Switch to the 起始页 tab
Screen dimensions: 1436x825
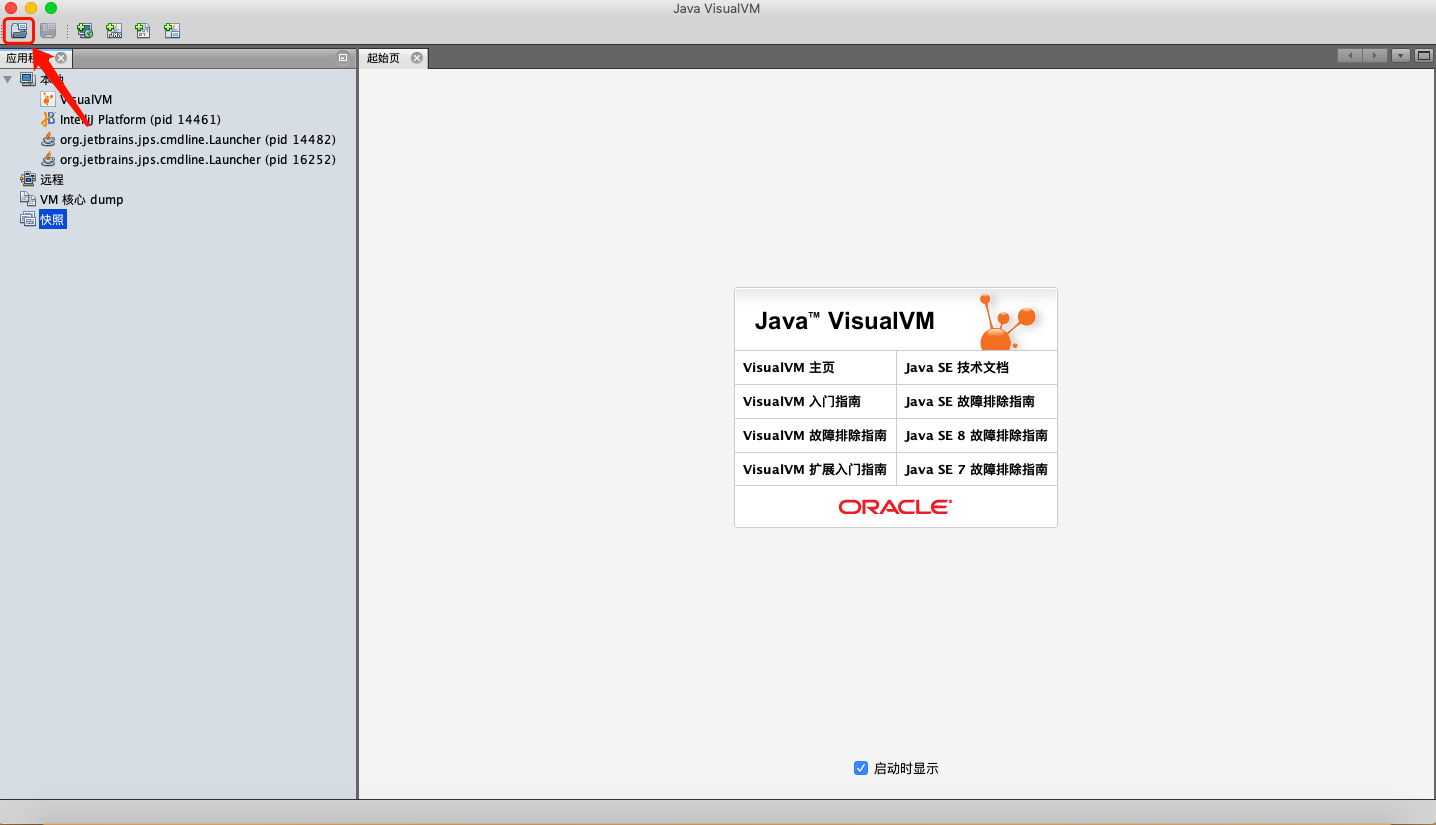(x=383, y=58)
